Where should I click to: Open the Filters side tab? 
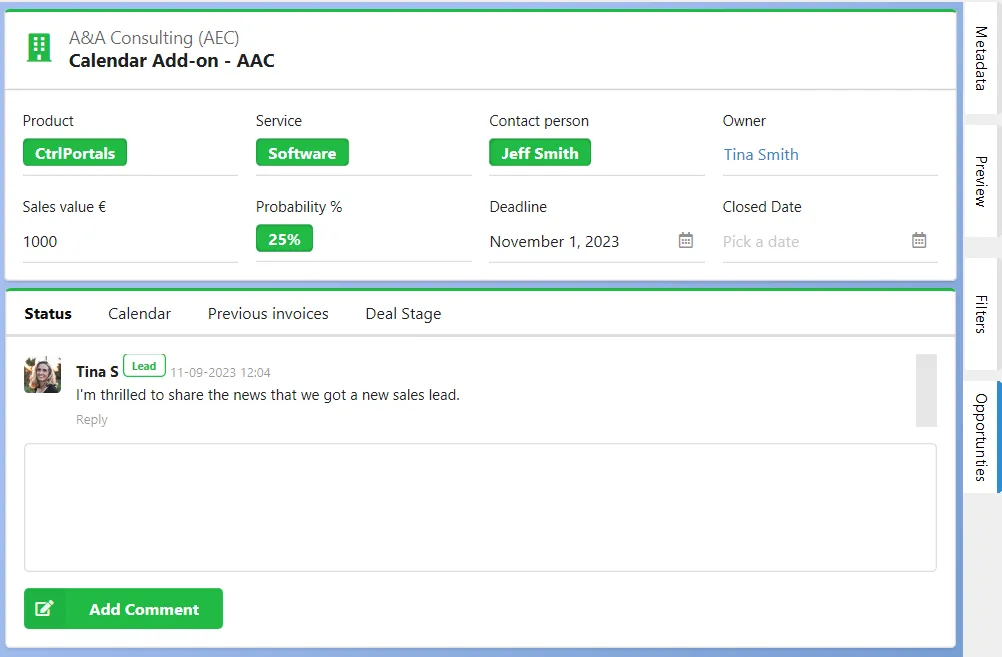[x=980, y=314]
